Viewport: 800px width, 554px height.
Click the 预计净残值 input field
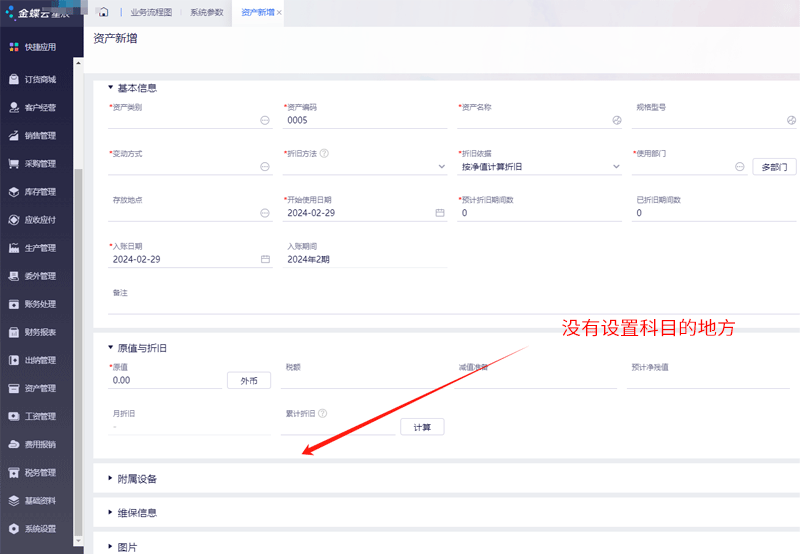708,381
